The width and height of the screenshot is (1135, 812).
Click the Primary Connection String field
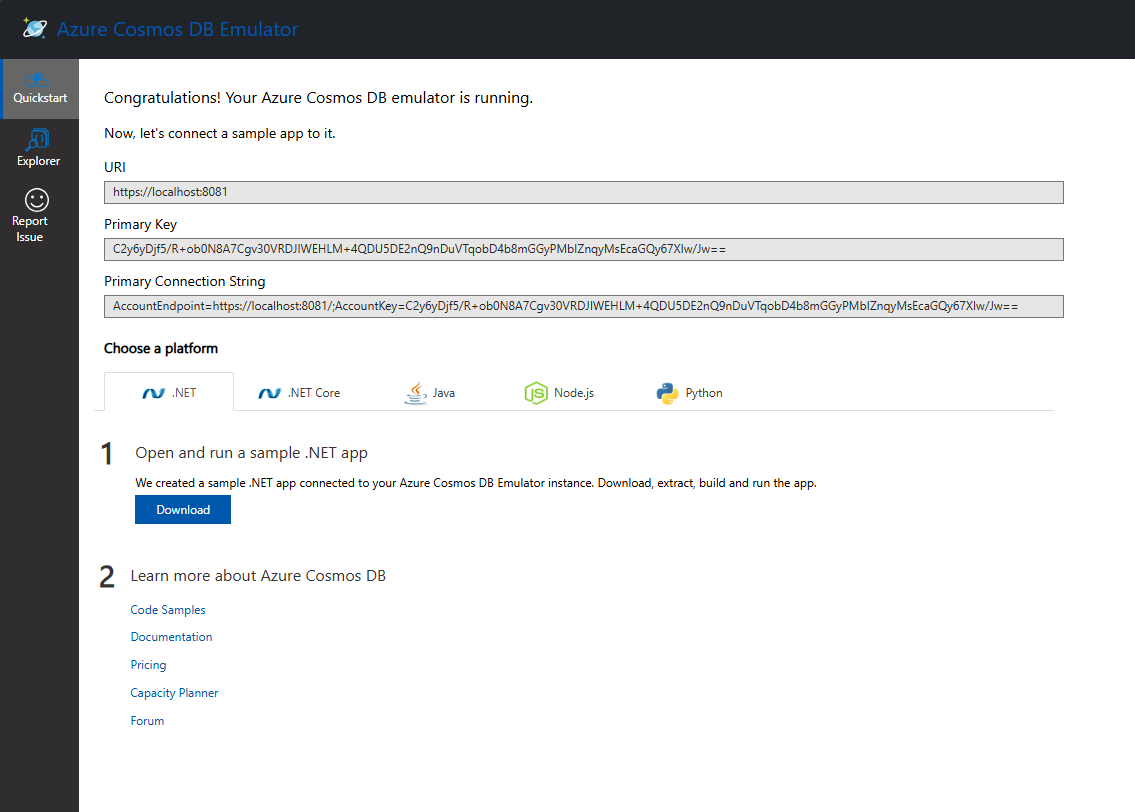[x=583, y=306]
